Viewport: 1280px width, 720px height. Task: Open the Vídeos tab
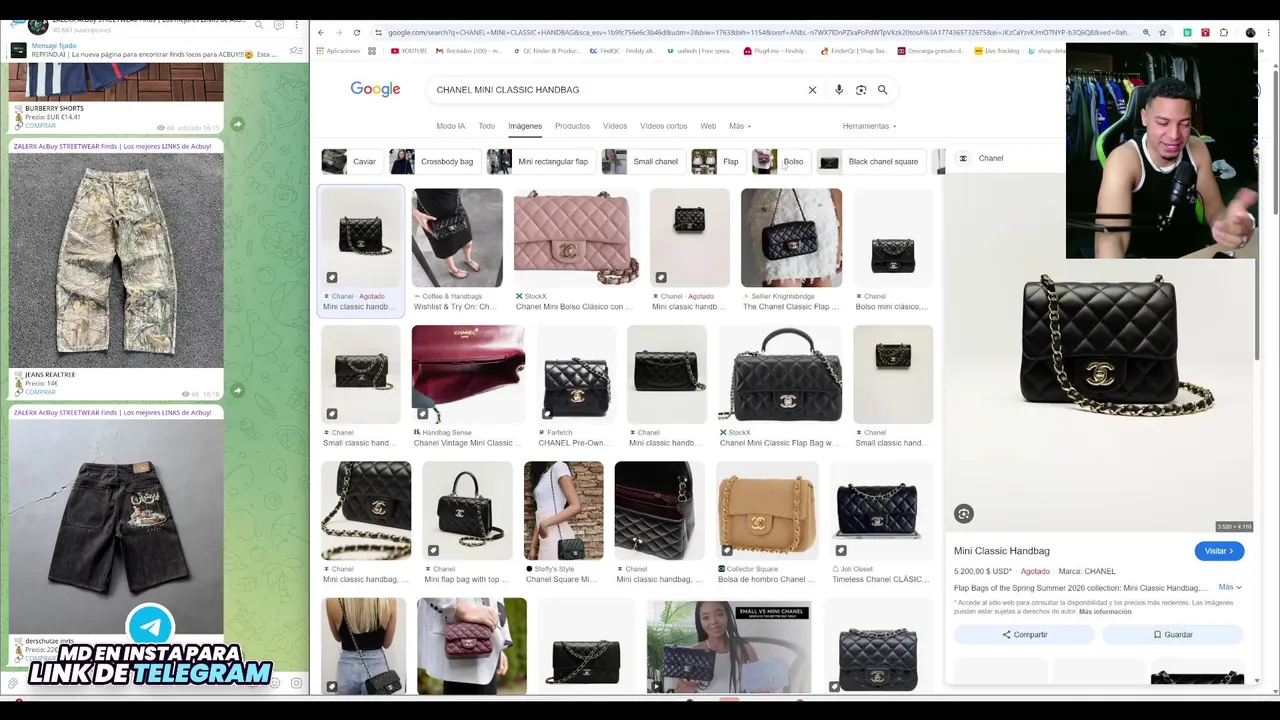(615, 126)
